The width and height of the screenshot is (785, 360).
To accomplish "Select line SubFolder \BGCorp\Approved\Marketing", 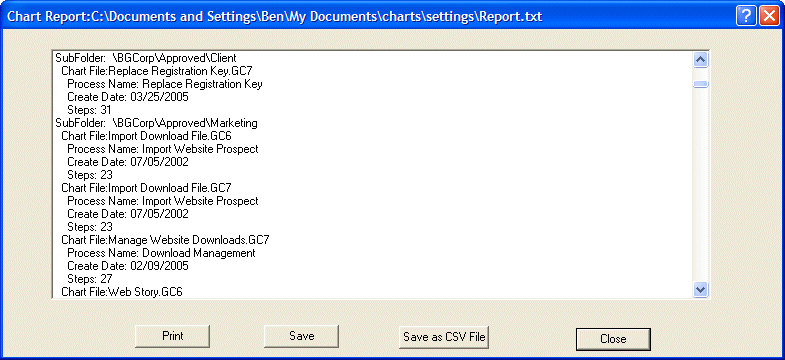I will [156, 123].
